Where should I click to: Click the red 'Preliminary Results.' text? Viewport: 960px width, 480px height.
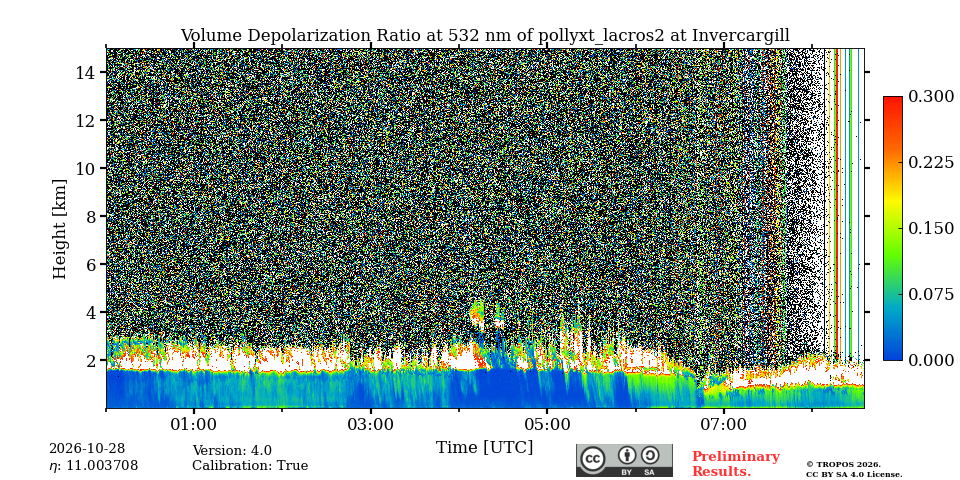point(735,464)
